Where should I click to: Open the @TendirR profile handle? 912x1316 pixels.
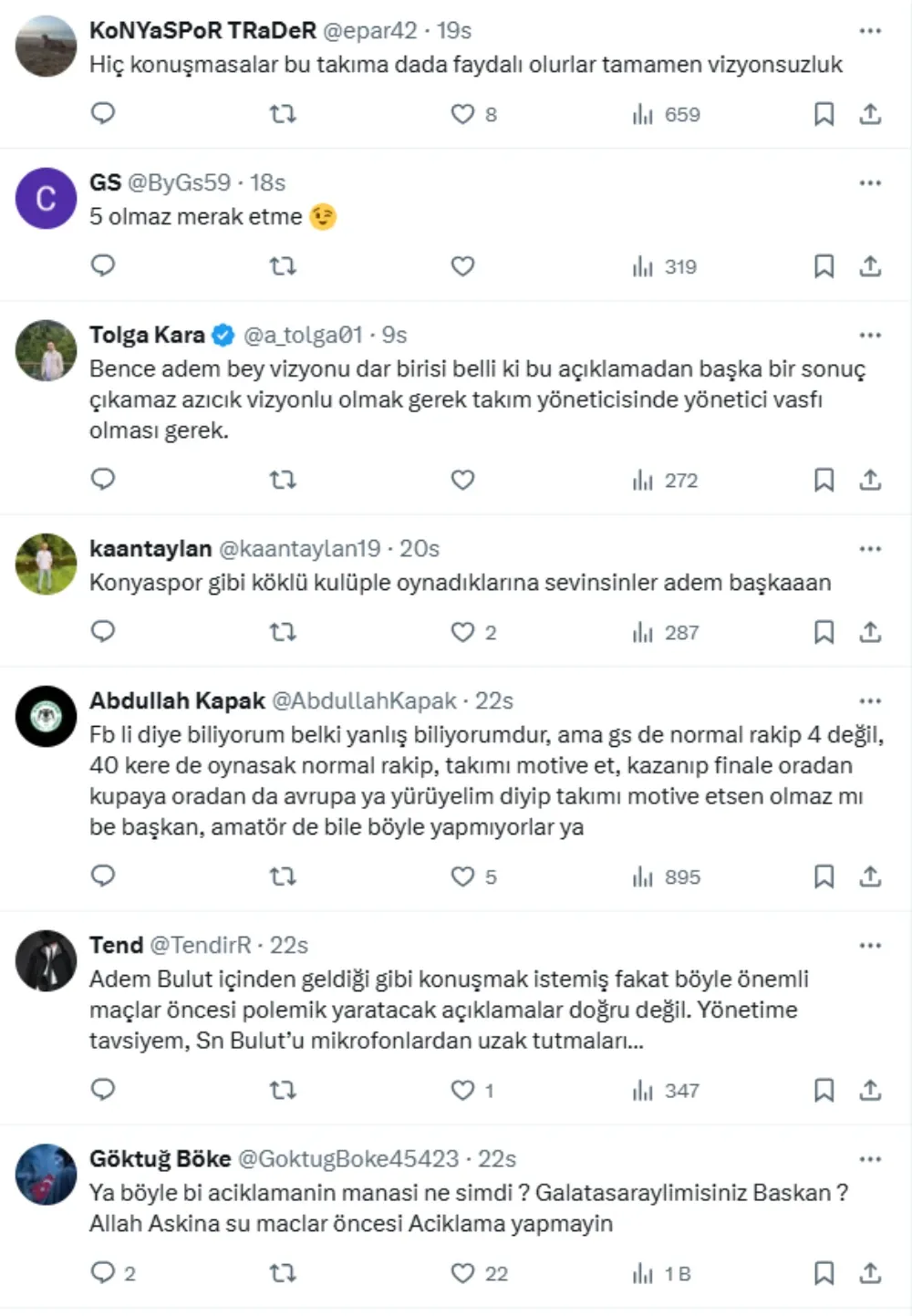click(200, 946)
